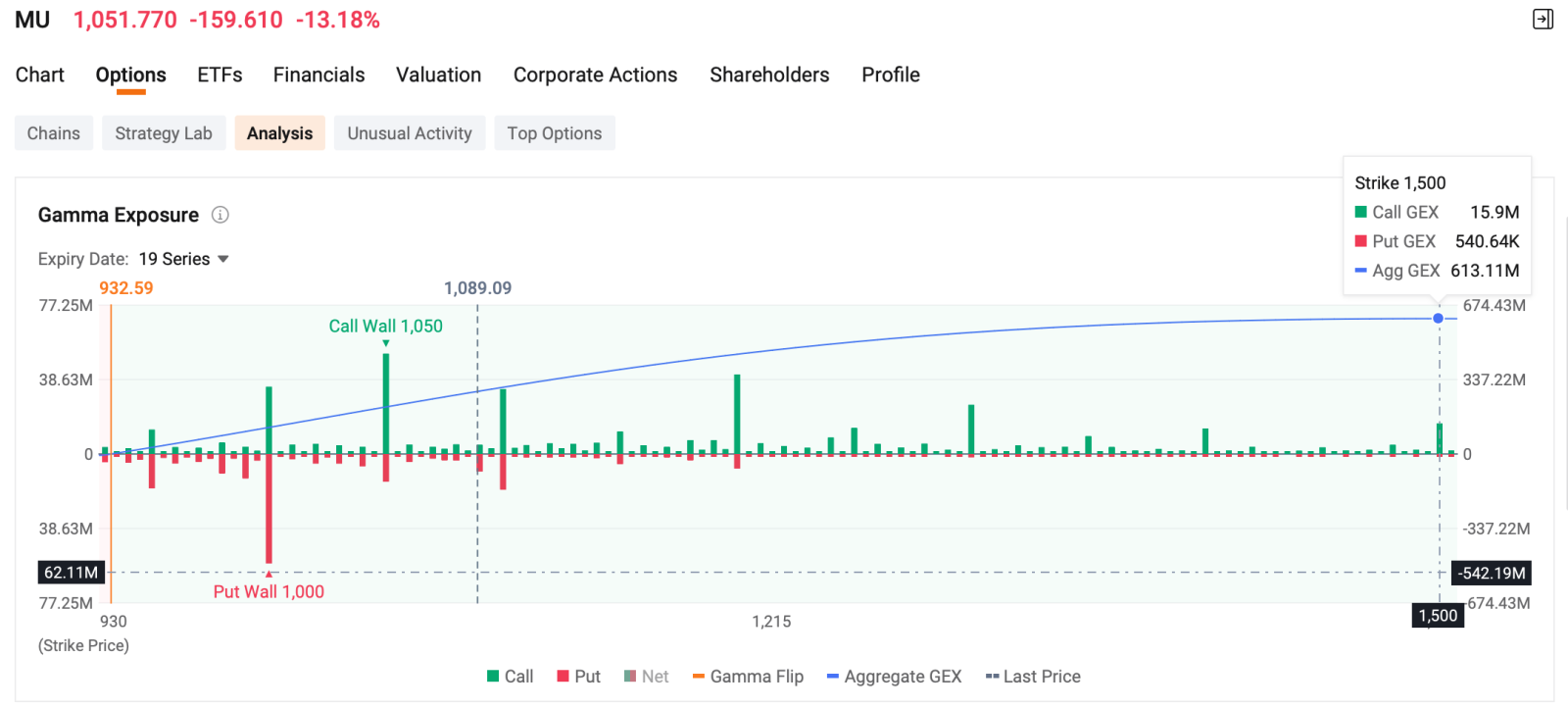Click the orange 932.59 gamma flip label
This screenshot has width=1568, height=708.
(x=126, y=288)
